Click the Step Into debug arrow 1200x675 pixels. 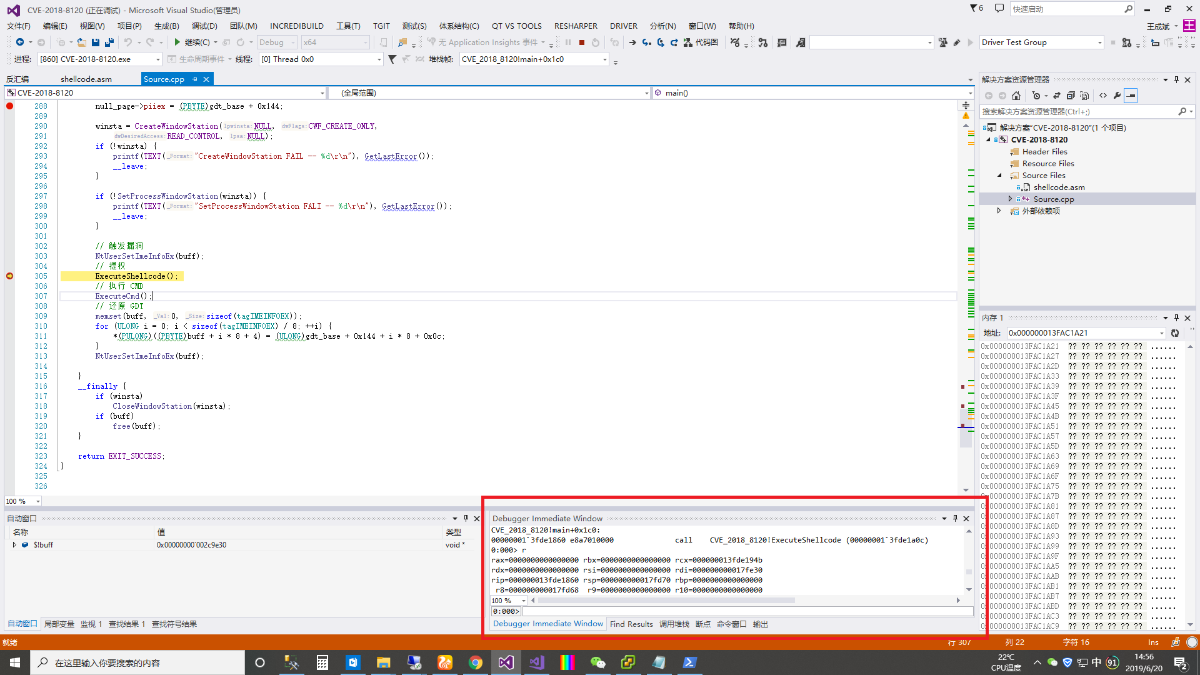[x=647, y=42]
